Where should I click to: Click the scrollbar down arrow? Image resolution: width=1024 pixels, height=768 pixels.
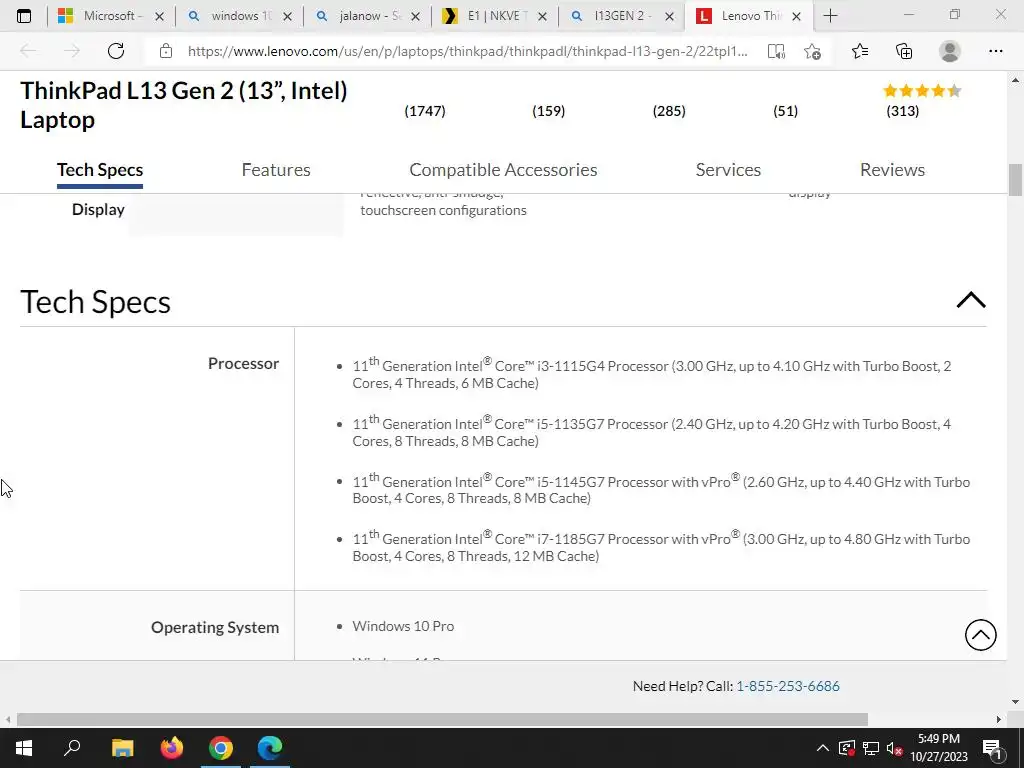1015,702
